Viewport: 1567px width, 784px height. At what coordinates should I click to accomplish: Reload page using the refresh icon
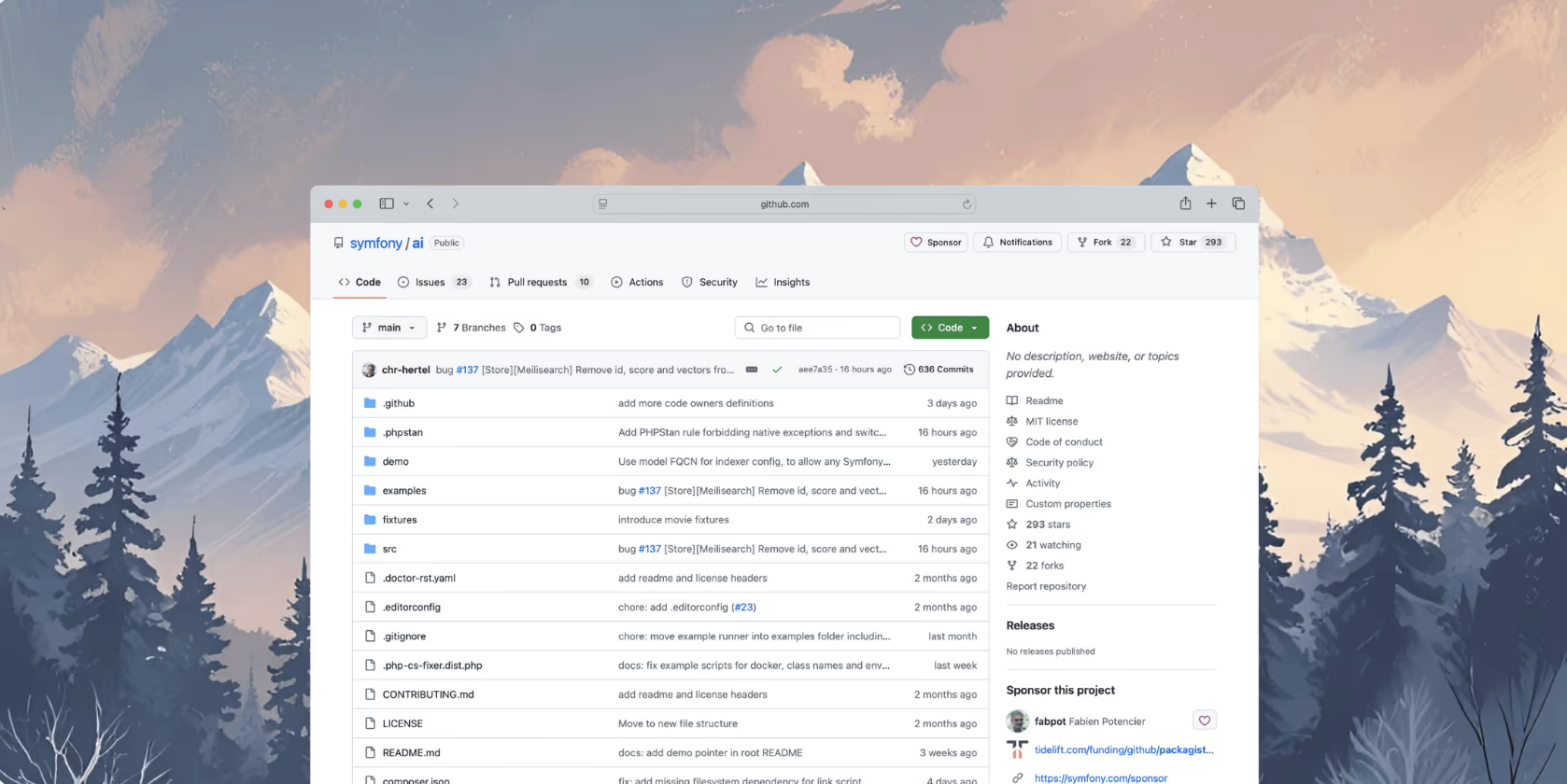pos(967,204)
